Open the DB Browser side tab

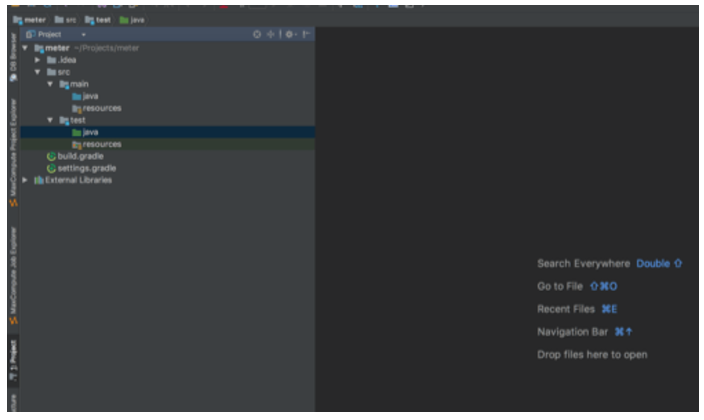pos(13,57)
